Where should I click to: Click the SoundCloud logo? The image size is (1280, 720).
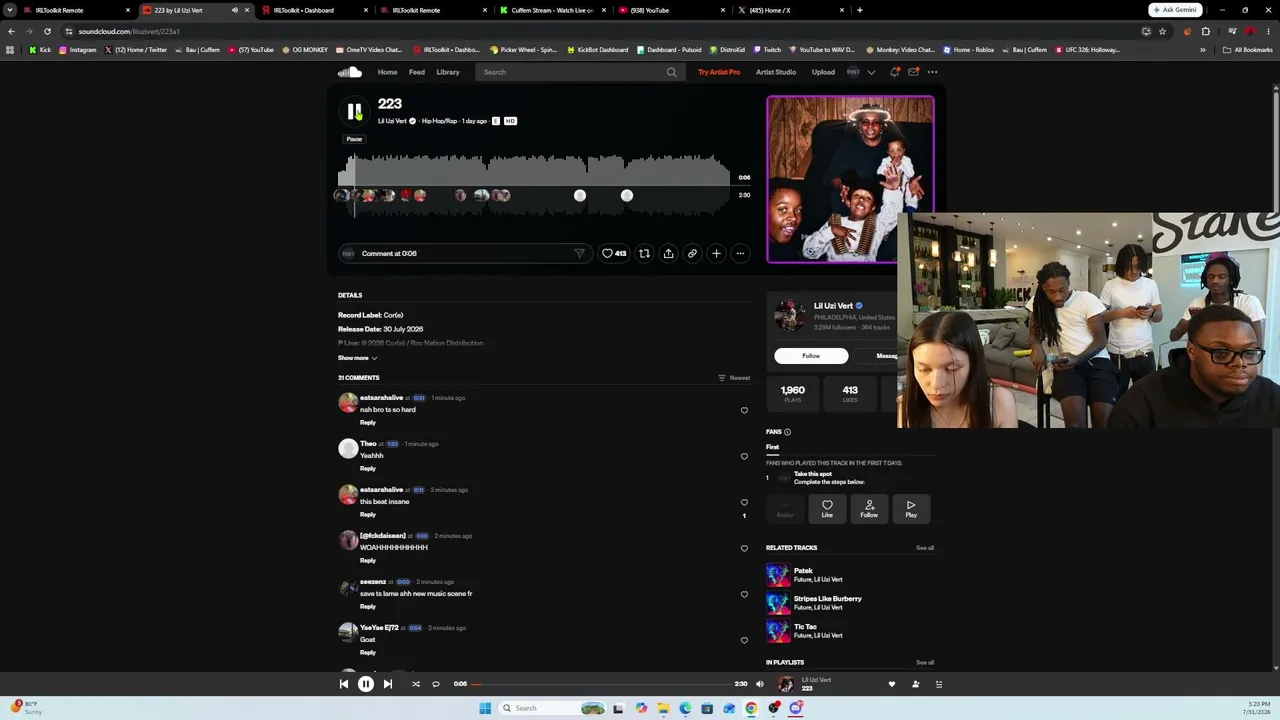tap(349, 72)
